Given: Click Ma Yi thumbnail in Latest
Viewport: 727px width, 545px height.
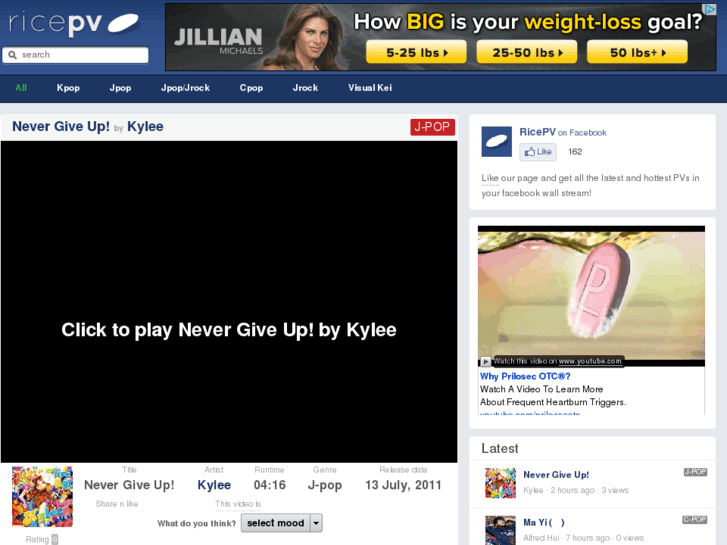Looking at the screenshot, I should point(500,530).
